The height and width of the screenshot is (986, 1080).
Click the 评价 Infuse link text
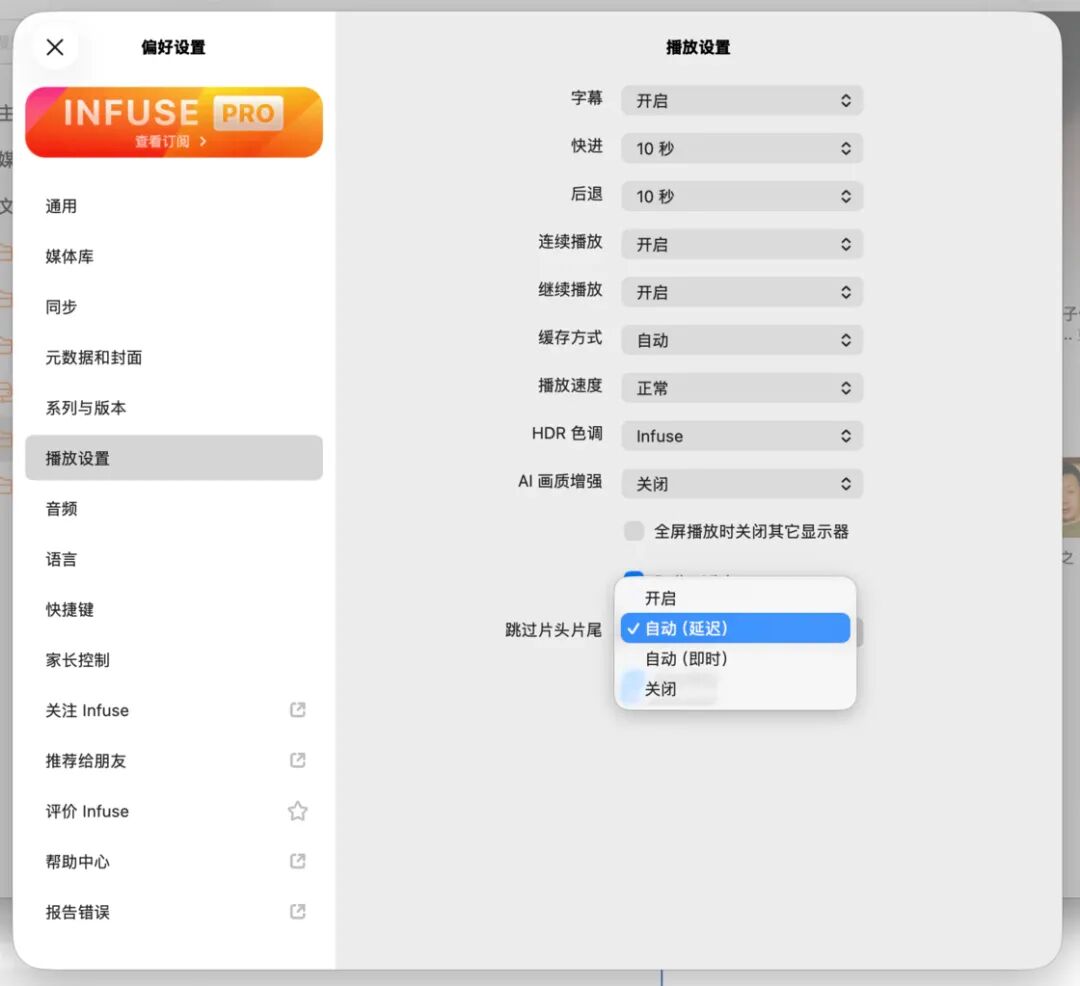(87, 811)
